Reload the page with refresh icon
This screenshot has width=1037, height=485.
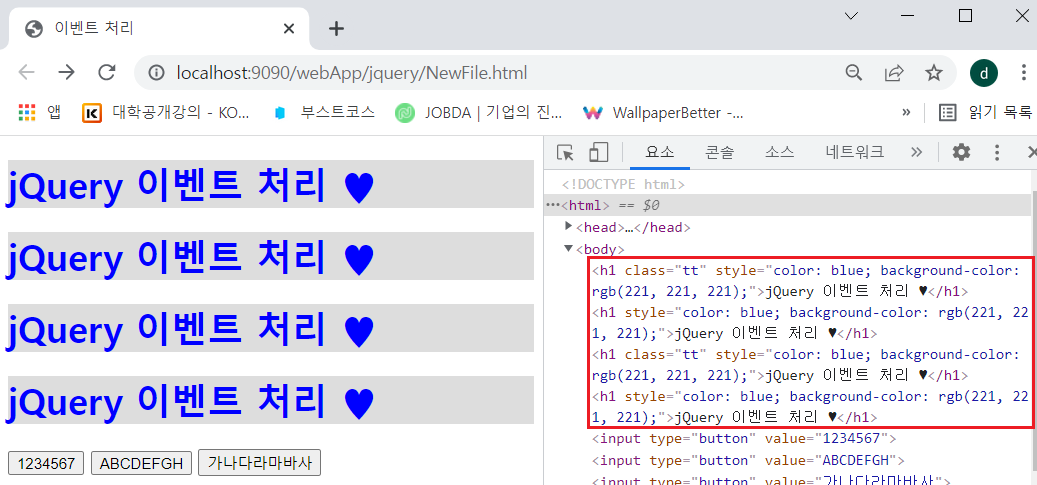tap(107, 72)
